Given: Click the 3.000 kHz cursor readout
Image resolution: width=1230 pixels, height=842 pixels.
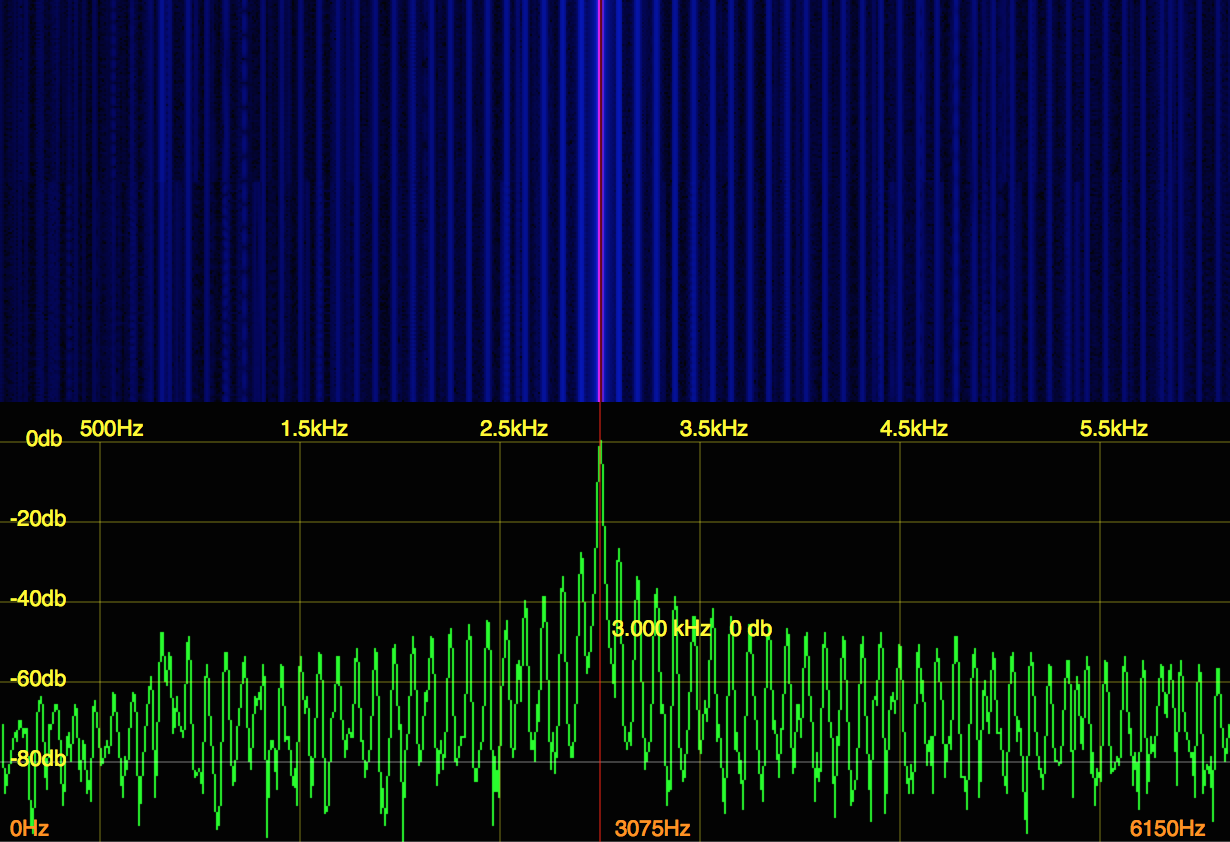Looking at the screenshot, I should 661,629.
